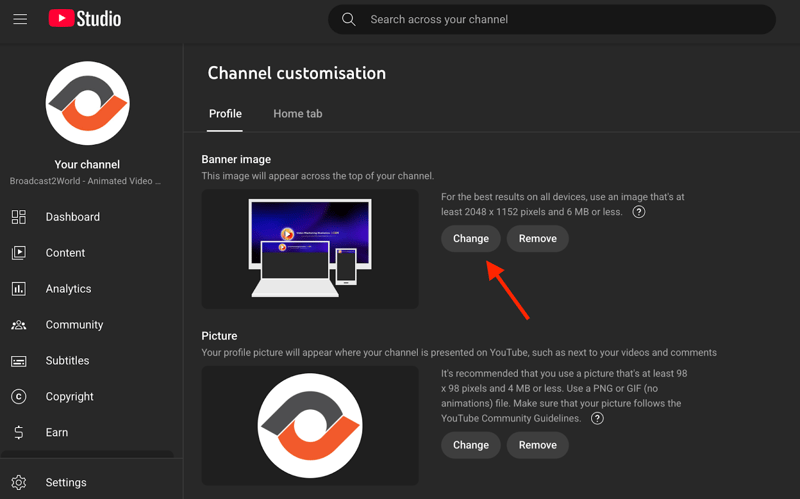The width and height of the screenshot is (800, 499).
Task: Open Dashboard from the sidebar
Action: [72, 217]
